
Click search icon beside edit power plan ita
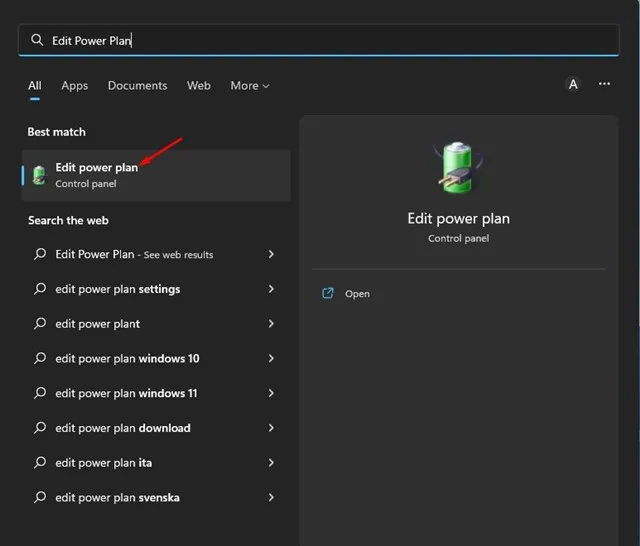click(x=40, y=462)
